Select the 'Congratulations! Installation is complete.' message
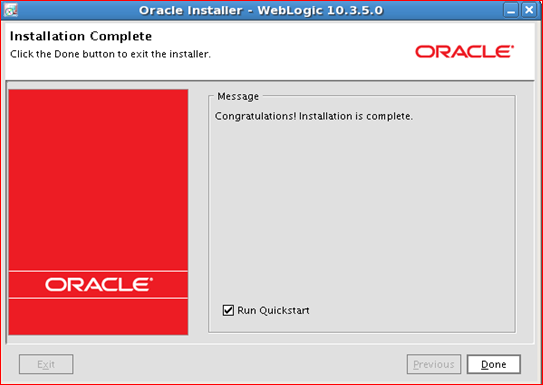 (x=314, y=116)
